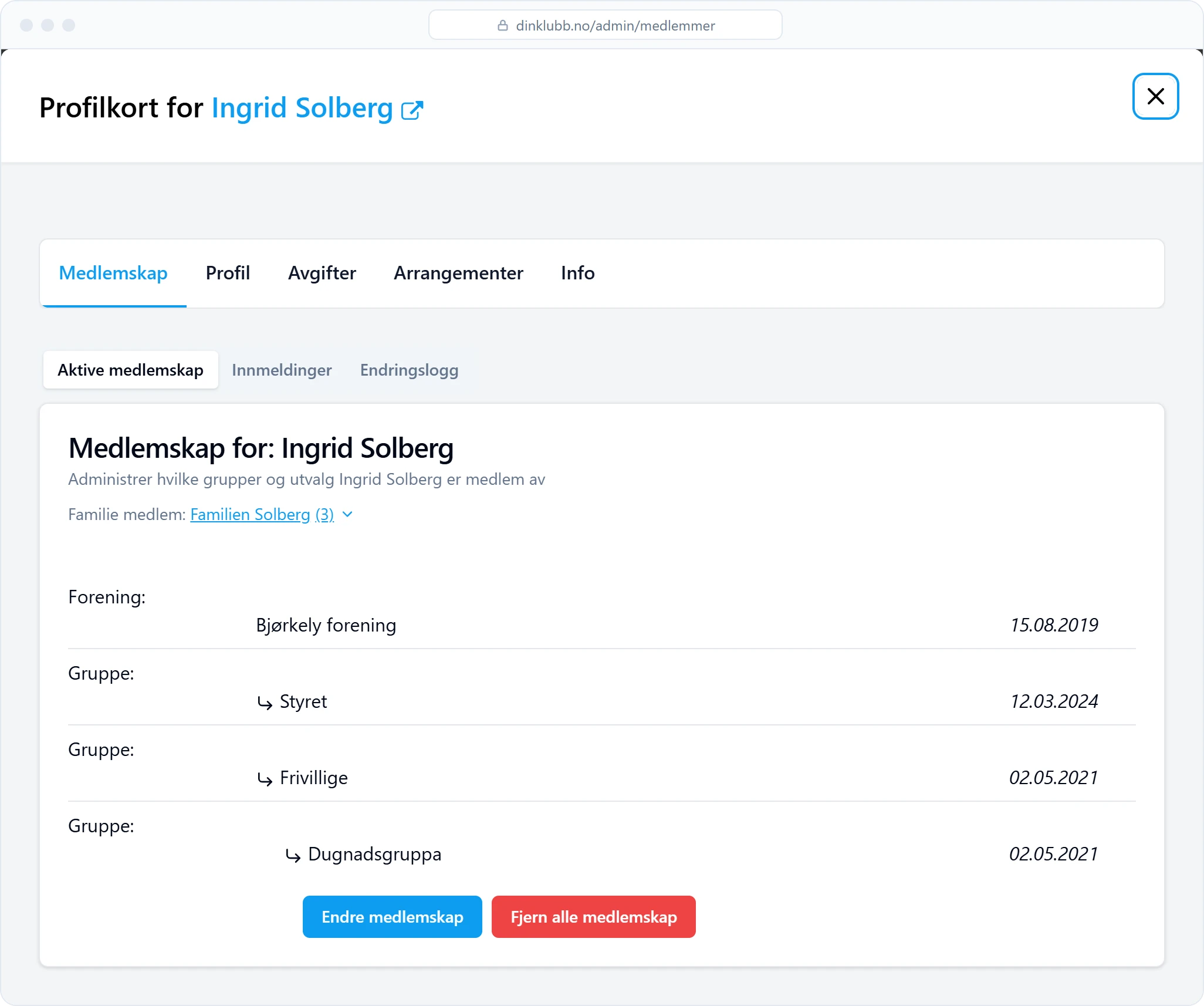Click the address bar URL field
The image size is (1204, 1006).
click(605, 25)
